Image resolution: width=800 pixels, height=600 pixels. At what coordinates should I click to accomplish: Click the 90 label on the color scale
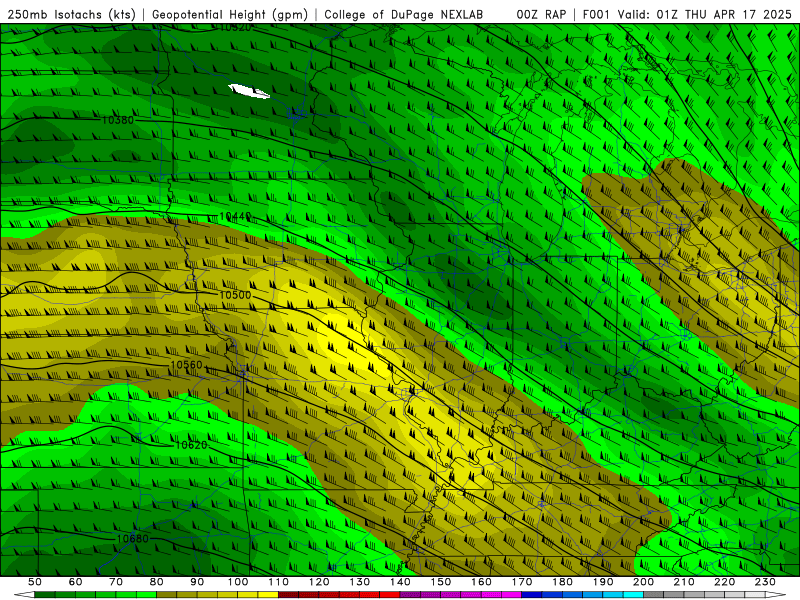(197, 582)
